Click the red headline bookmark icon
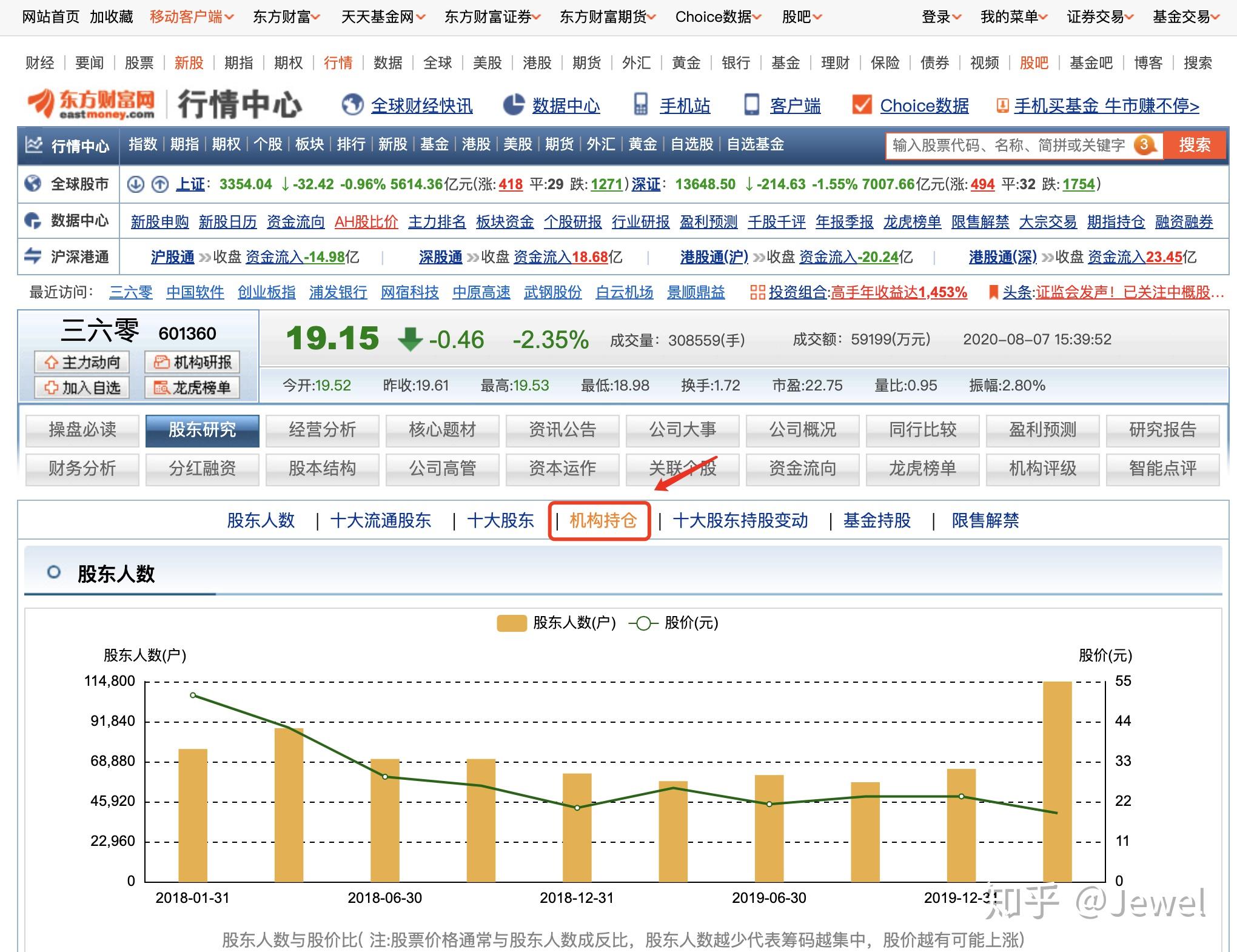1237x952 pixels. (993, 292)
